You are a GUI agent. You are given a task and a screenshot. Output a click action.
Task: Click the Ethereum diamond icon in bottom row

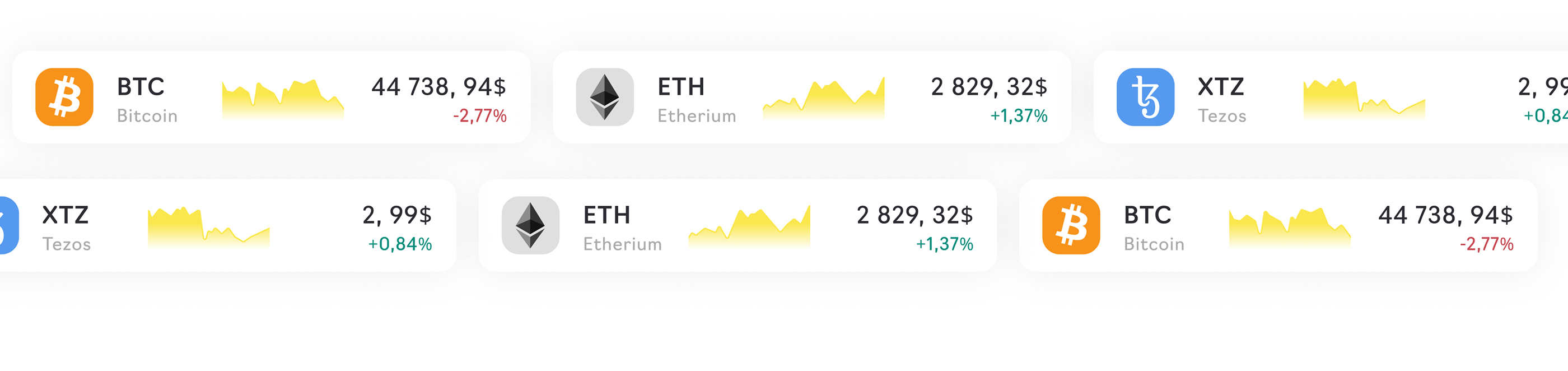(x=530, y=225)
